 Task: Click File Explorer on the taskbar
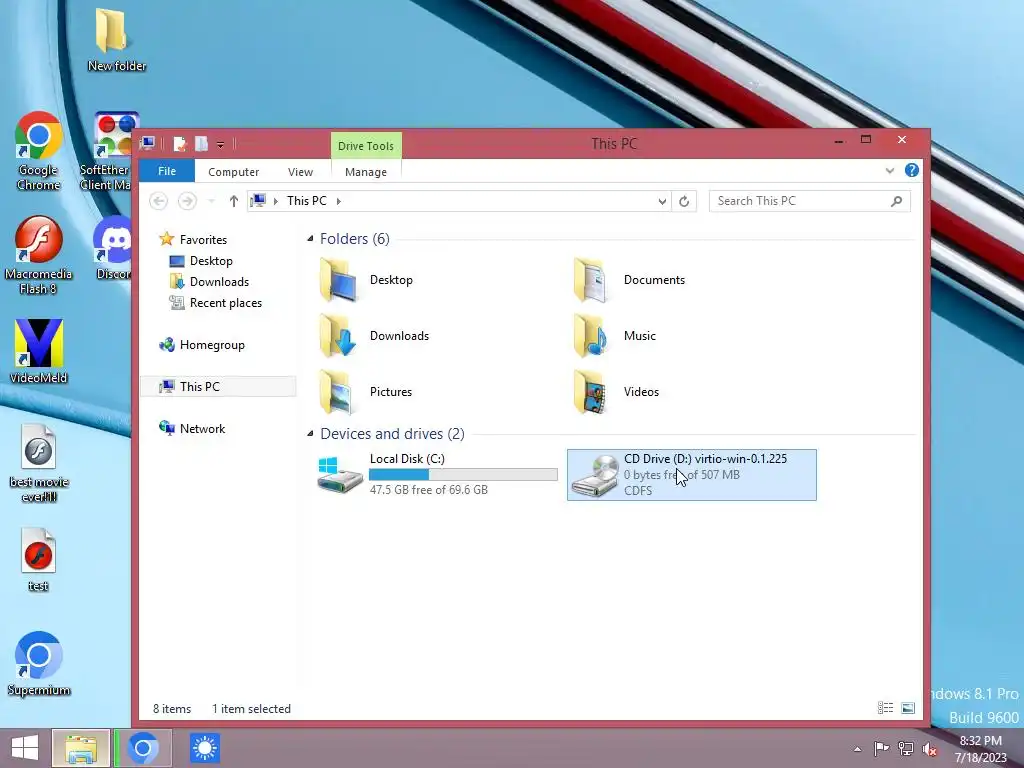click(81, 748)
